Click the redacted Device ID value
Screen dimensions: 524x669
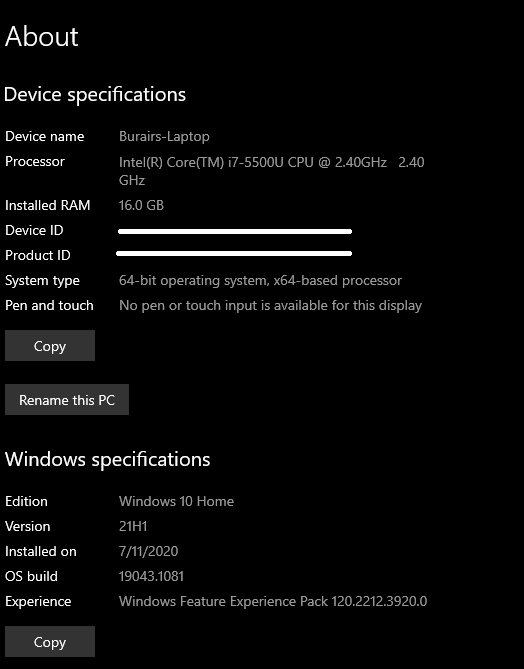point(235,231)
